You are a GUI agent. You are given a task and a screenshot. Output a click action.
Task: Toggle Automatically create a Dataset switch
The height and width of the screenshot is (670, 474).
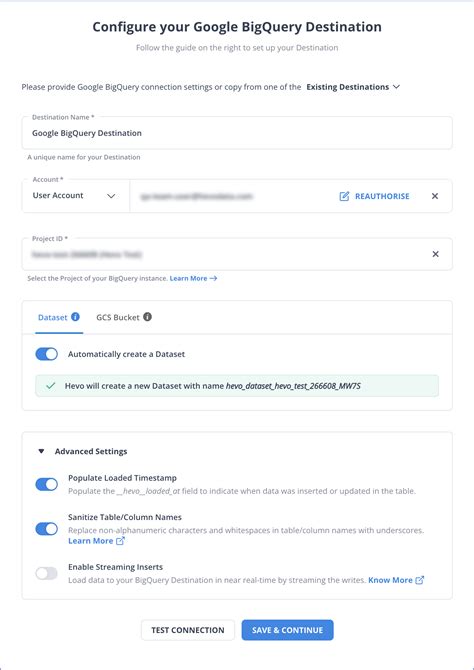[x=47, y=354]
